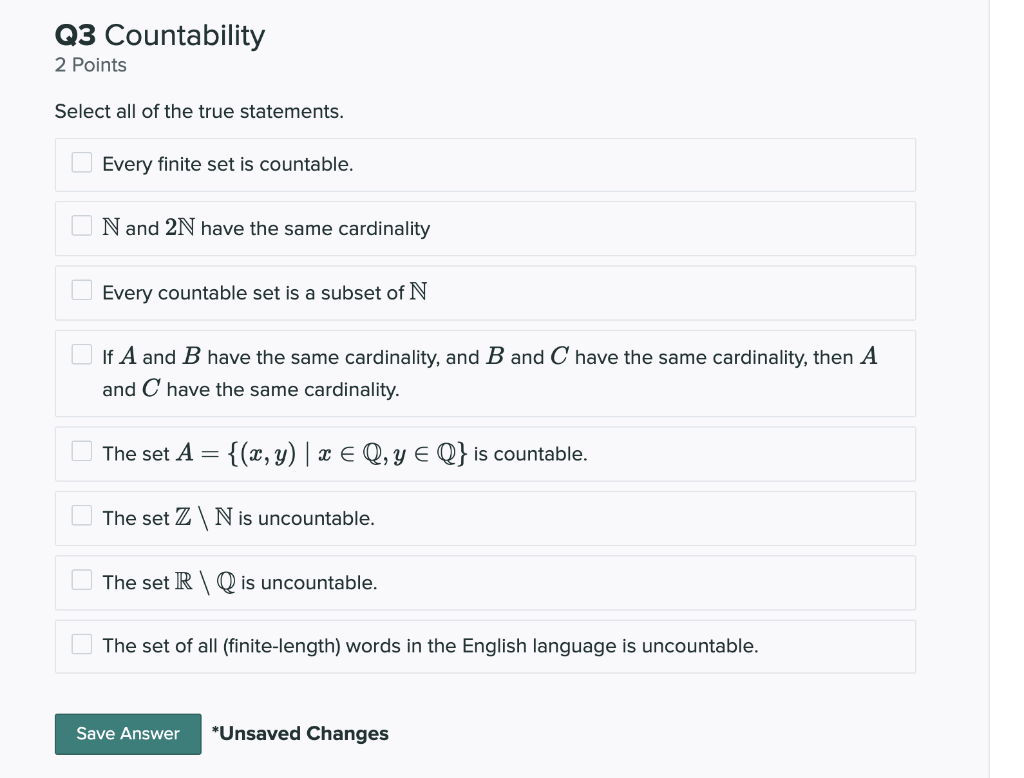Screen dimensions: 1024x778
Task: Click the "Q3 Countability" question heading
Action: tap(159, 34)
